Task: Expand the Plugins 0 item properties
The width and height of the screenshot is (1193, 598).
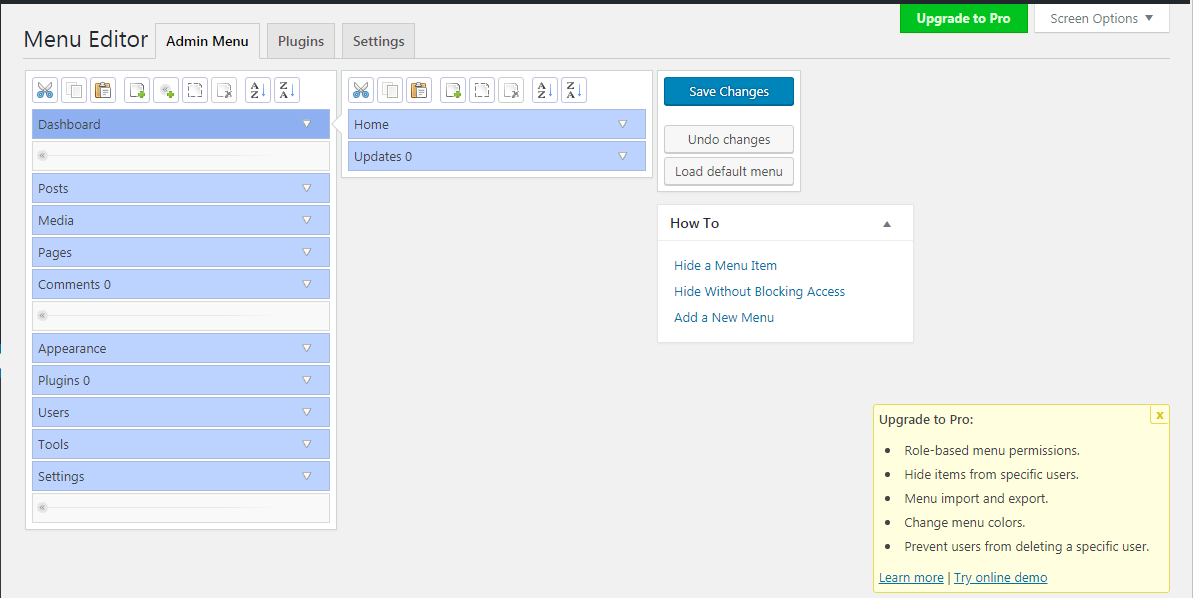Action: click(307, 380)
